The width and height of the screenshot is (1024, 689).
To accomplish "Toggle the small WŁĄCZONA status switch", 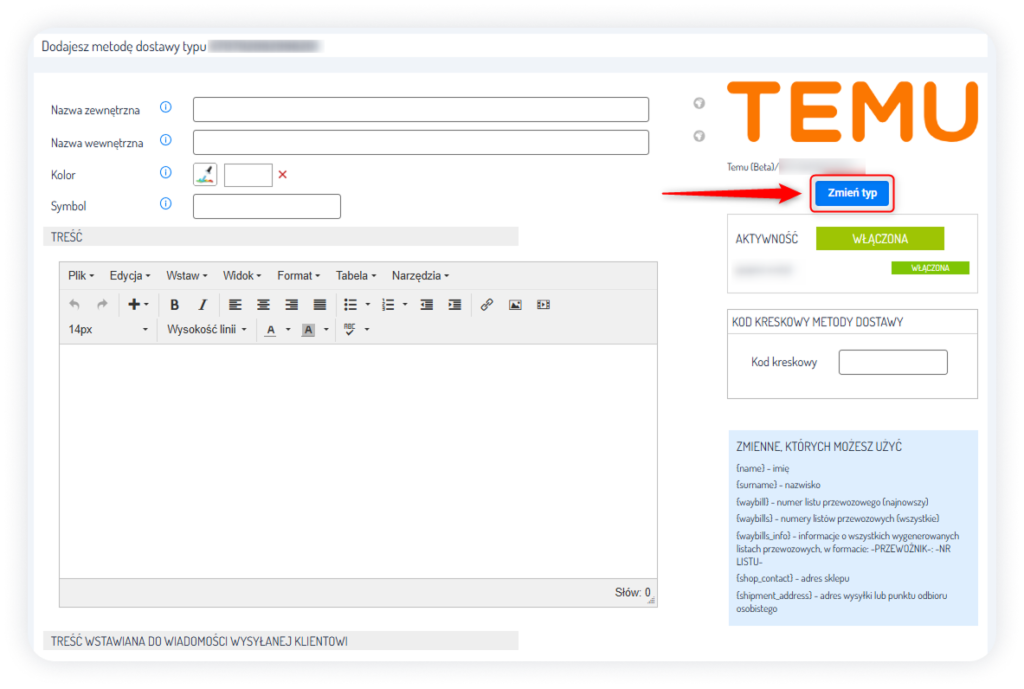I will [929, 268].
